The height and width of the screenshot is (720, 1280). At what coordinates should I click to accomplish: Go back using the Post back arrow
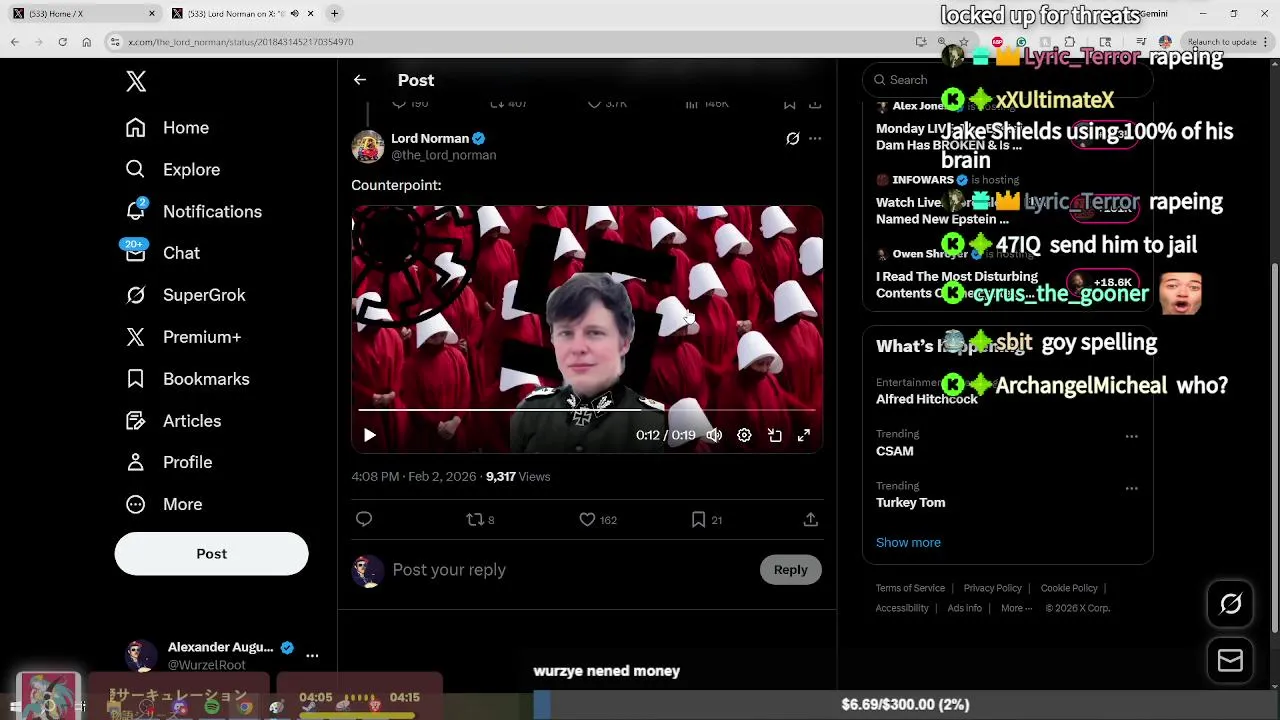(360, 80)
